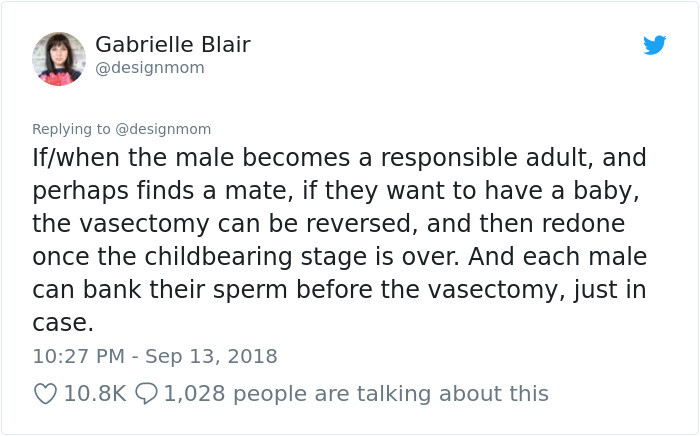The width and height of the screenshot is (700, 436).
Task: Open "1,028 people are talking about this"
Action: tap(355, 394)
